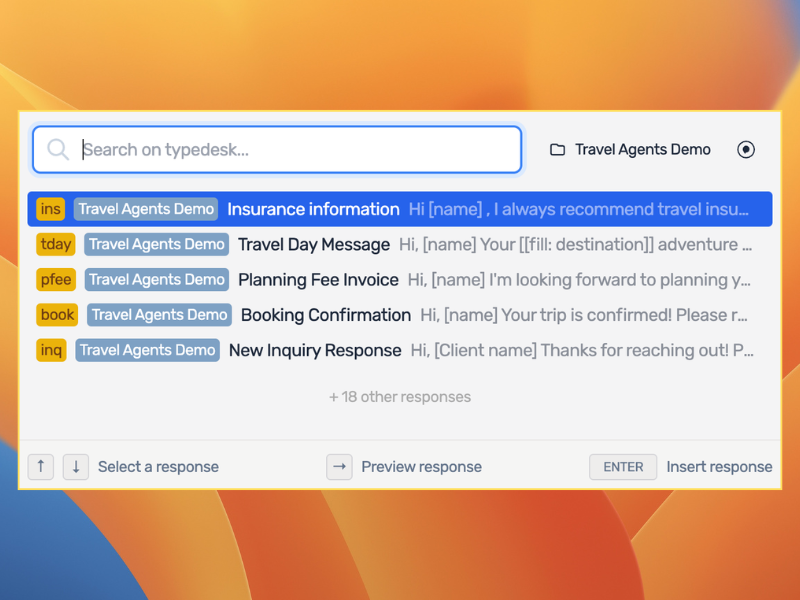Focus the 'Search on typedesk...' input field
The width and height of the screenshot is (800, 600).
[277, 149]
